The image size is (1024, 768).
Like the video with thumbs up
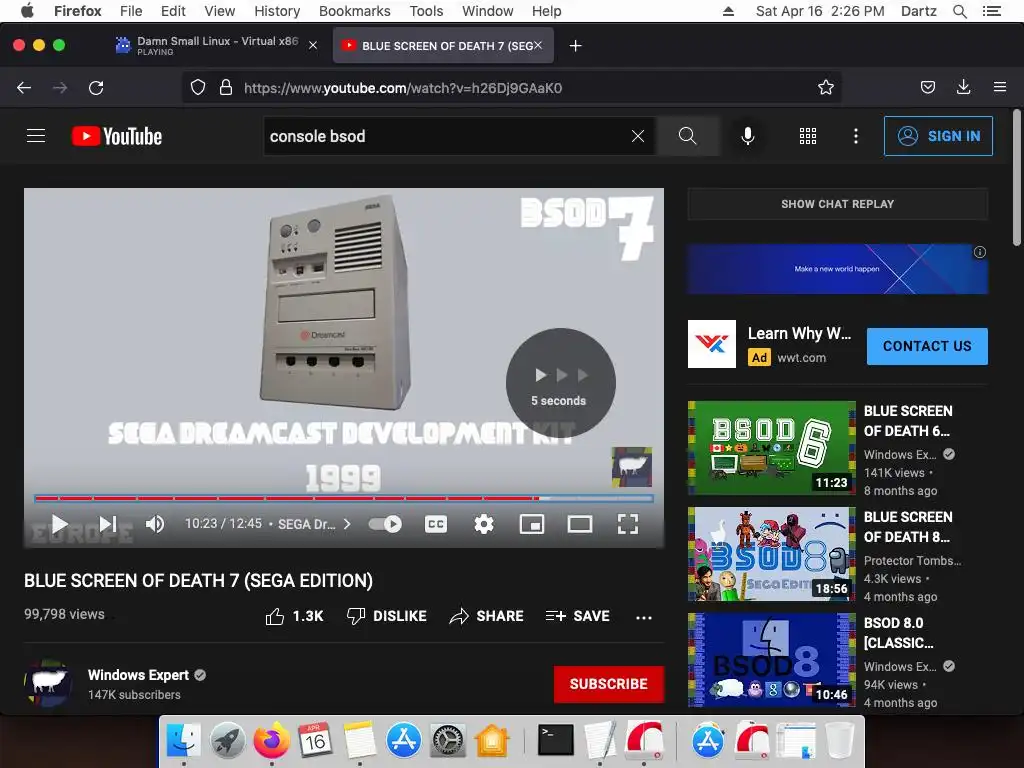pos(294,616)
